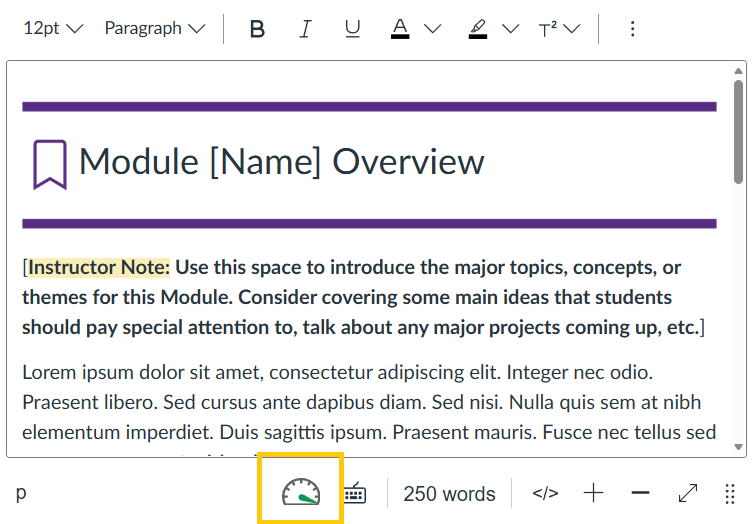Click the 250 words count

pyautogui.click(x=449, y=494)
